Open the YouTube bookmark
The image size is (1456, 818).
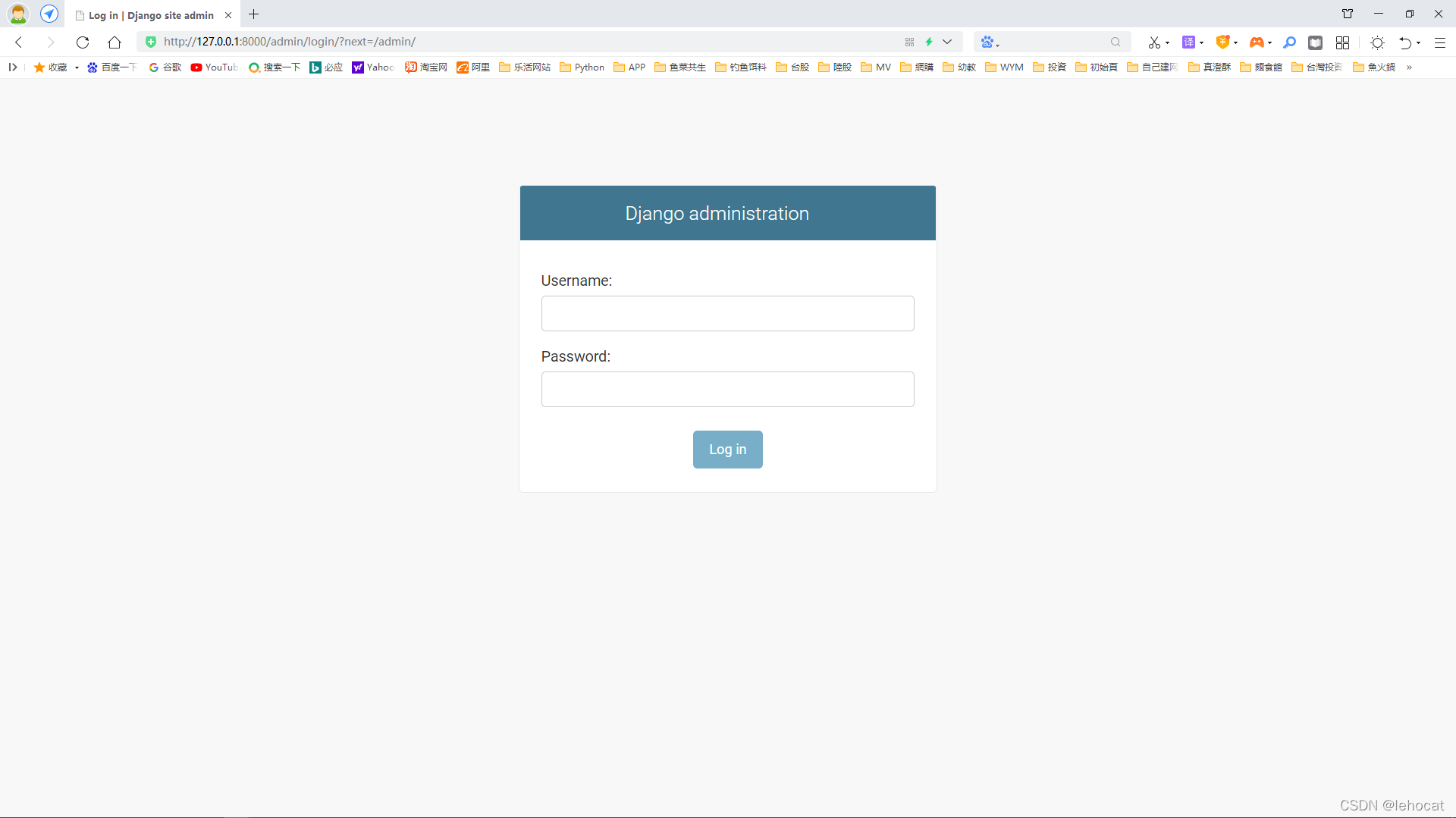[215, 67]
